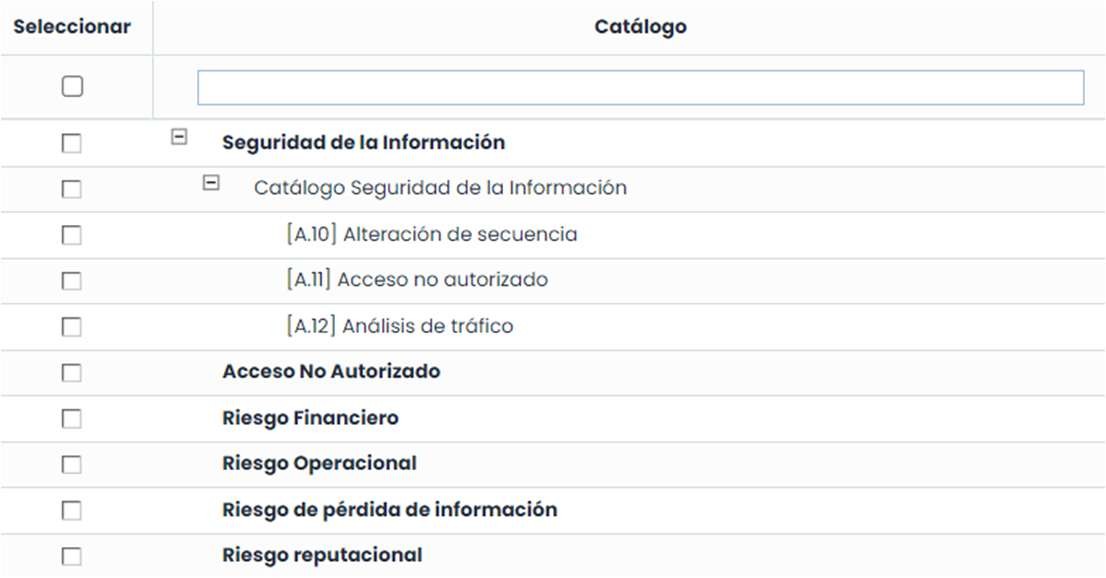The height and width of the screenshot is (578, 1106).
Task: Select the Riesgo reputacional catalog label
Action: 322,555
